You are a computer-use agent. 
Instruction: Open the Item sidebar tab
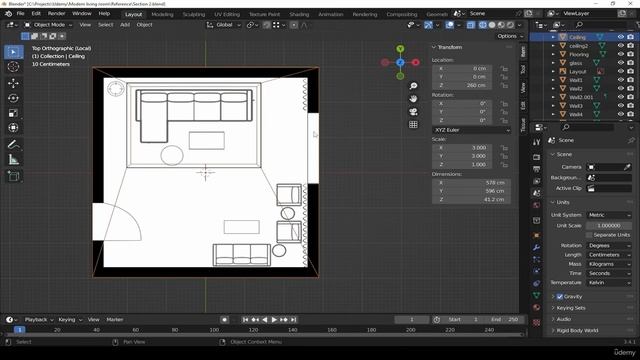pos(523,51)
